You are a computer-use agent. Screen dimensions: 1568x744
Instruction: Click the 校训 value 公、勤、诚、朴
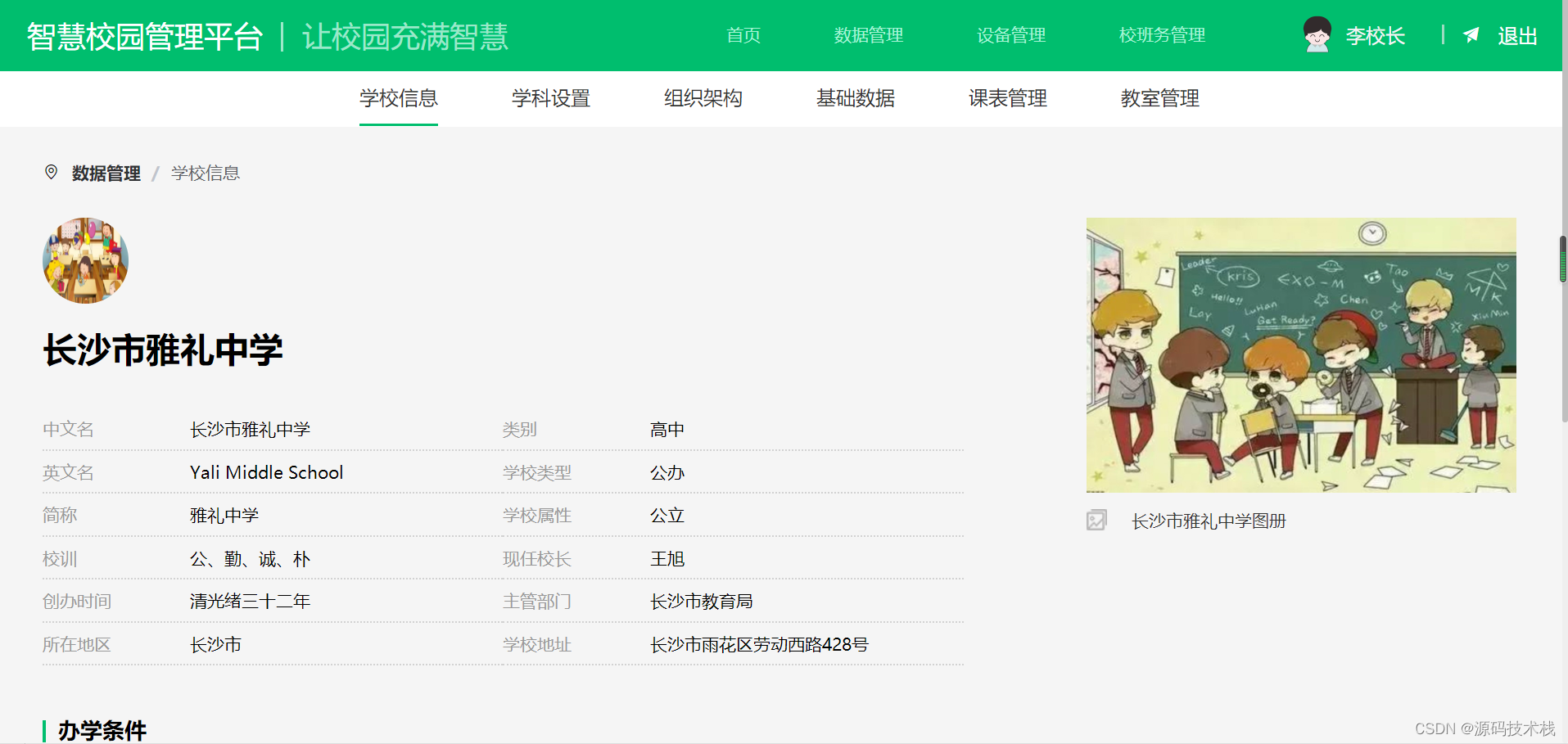251,559
